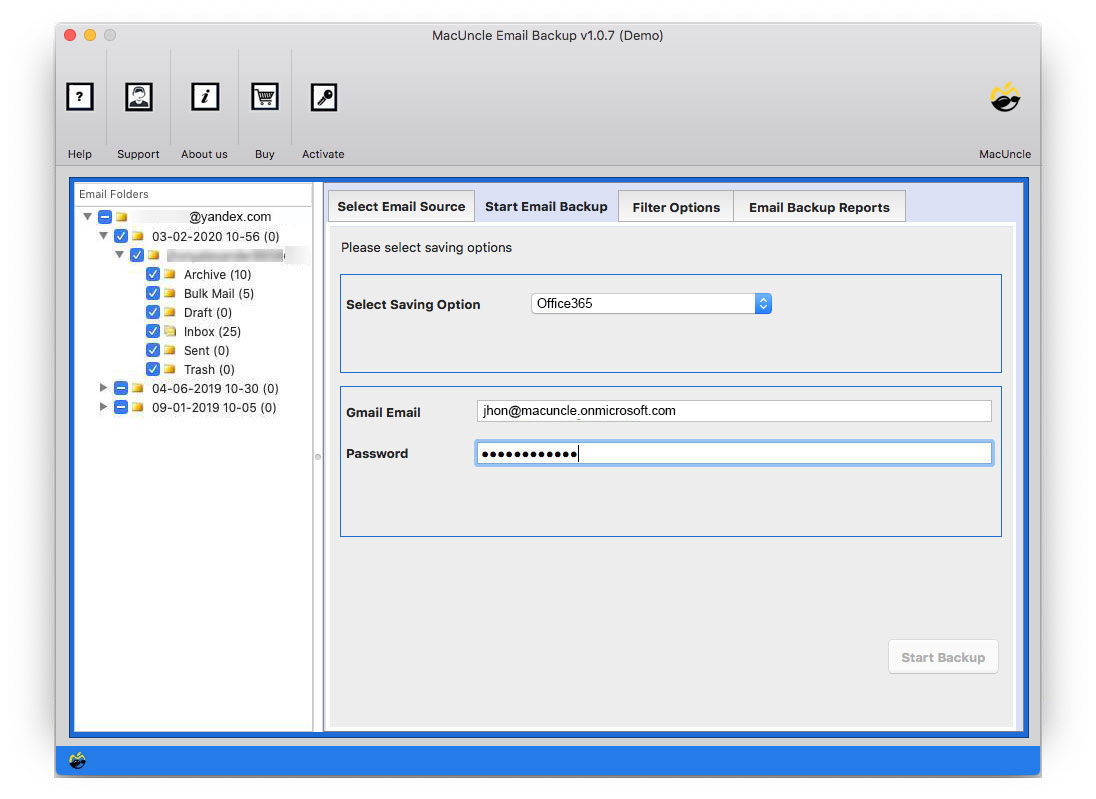Click the MacUncle icon in bottom status bar

[78, 760]
